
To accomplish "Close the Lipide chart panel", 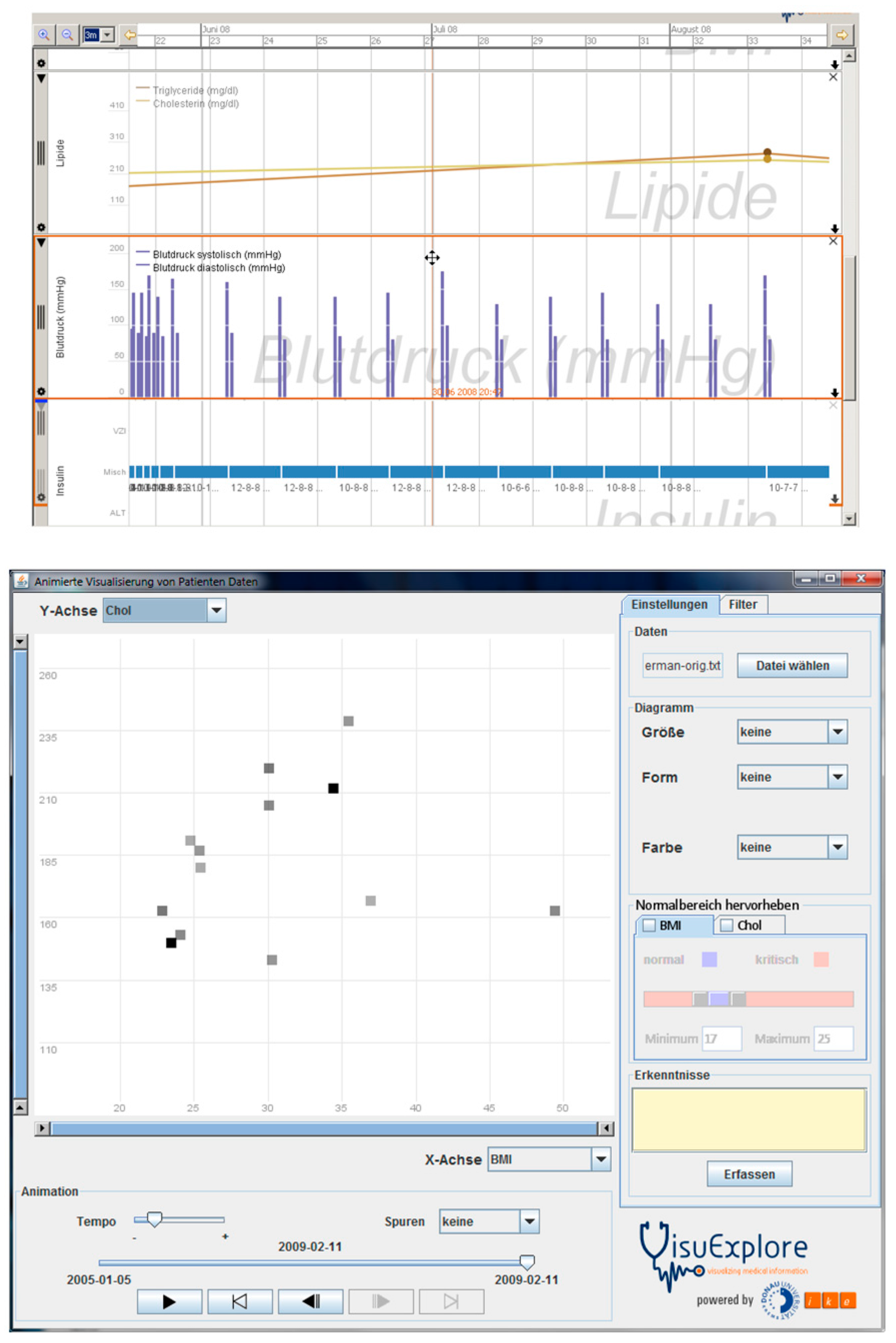I will [833, 77].
